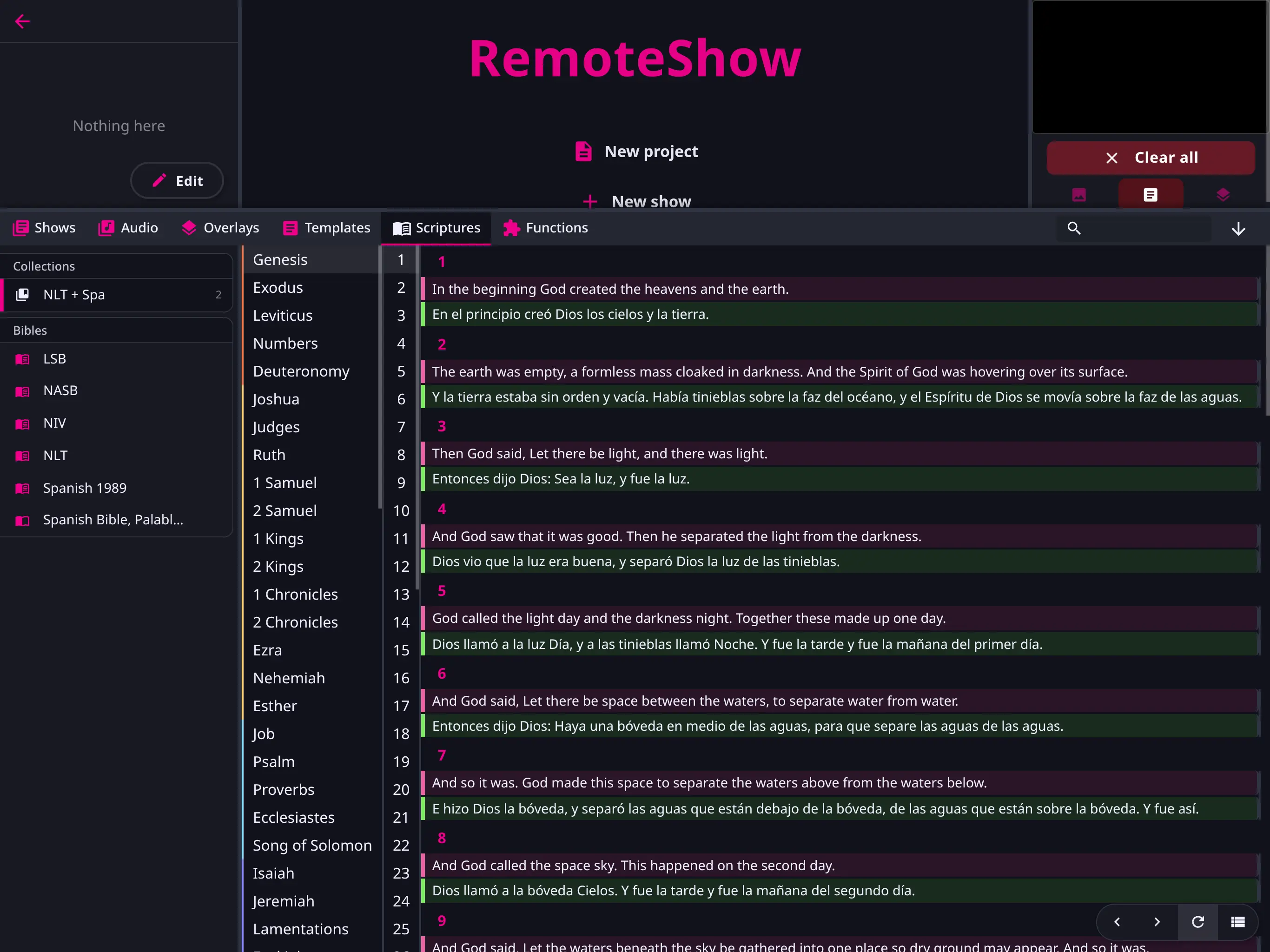The height and width of the screenshot is (952, 1270).
Task: Select the Spanish 1989 Bible
Action: coord(85,488)
